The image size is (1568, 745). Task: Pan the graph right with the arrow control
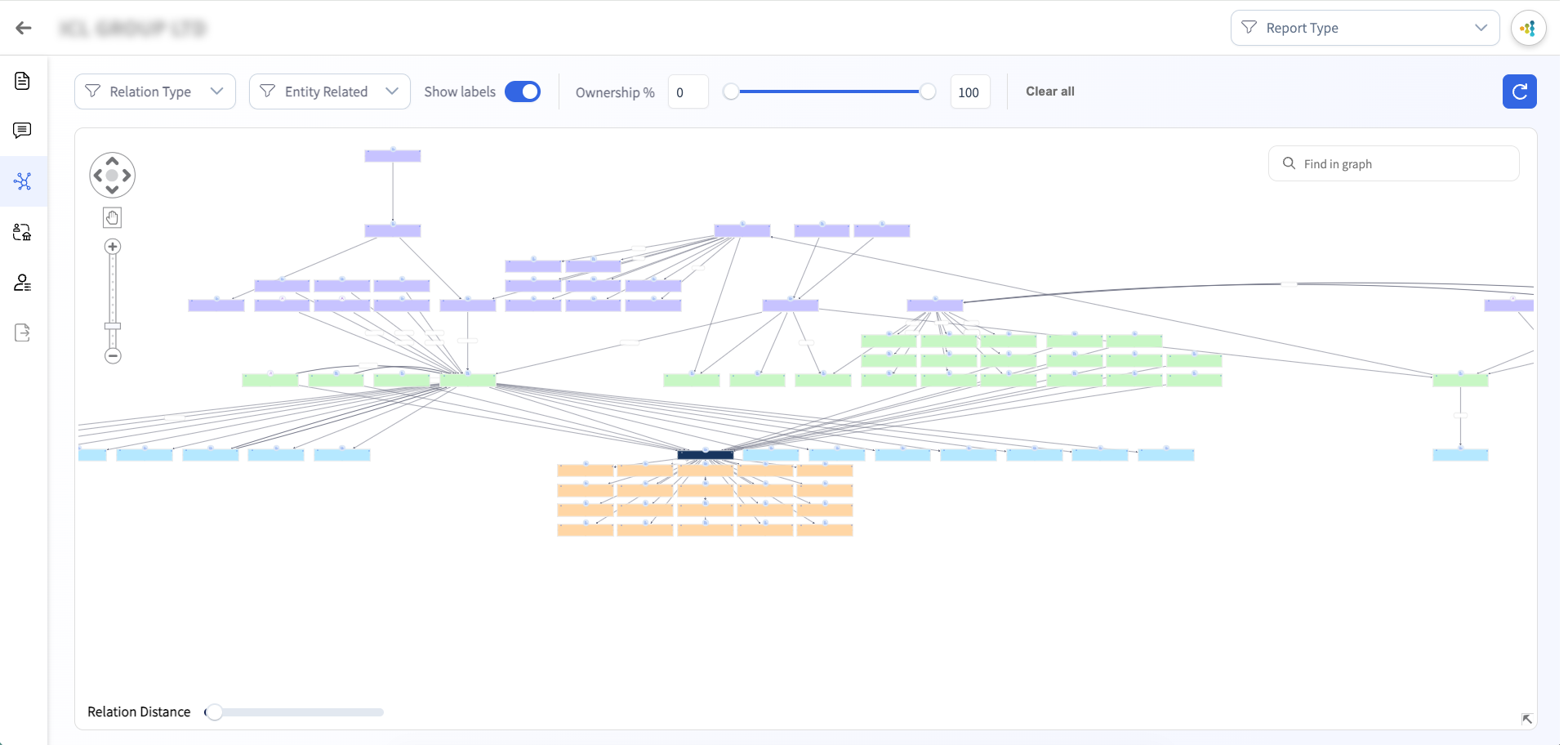[x=127, y=176]
